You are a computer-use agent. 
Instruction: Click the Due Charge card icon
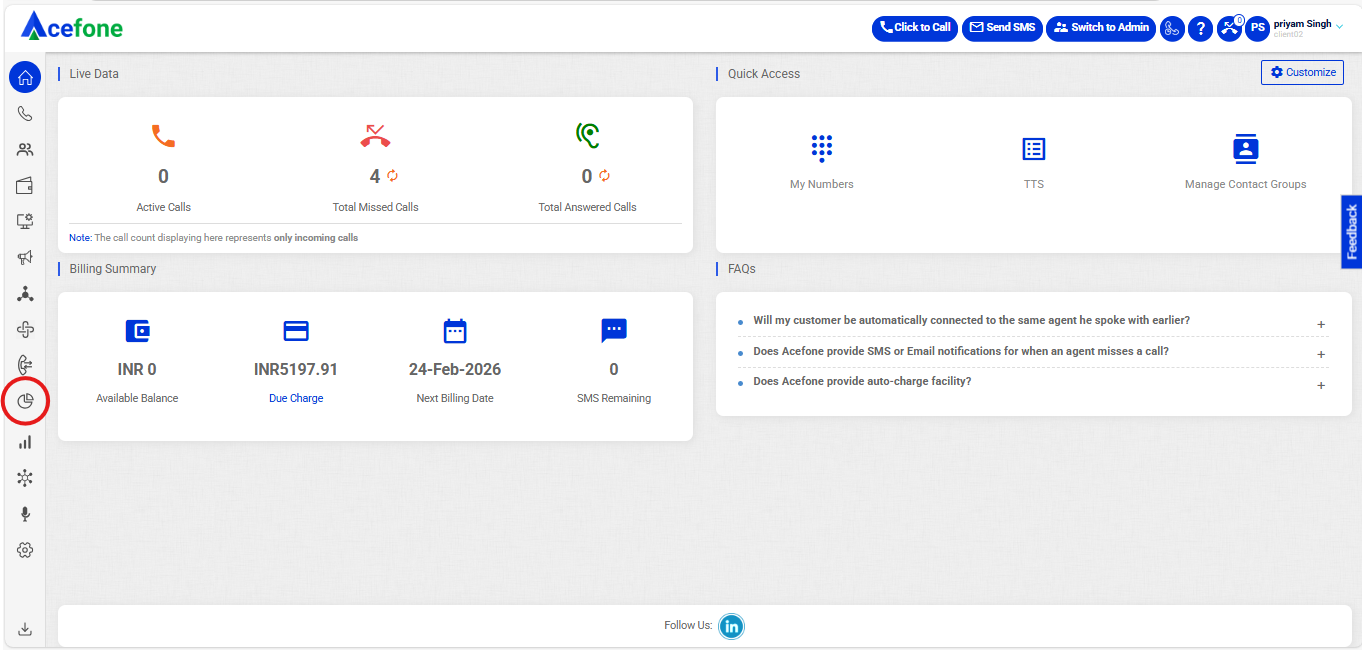pyautogui.click(x=296, y=331)
